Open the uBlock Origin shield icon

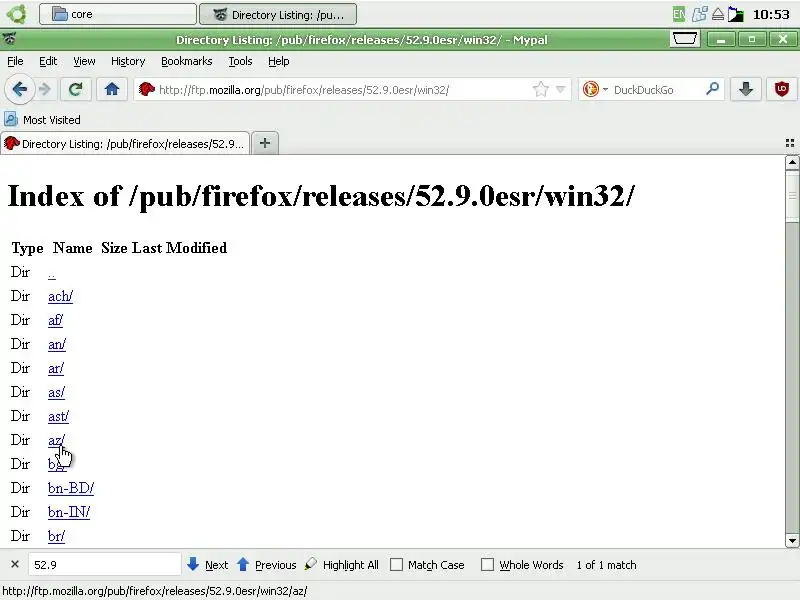click(782, 90)
